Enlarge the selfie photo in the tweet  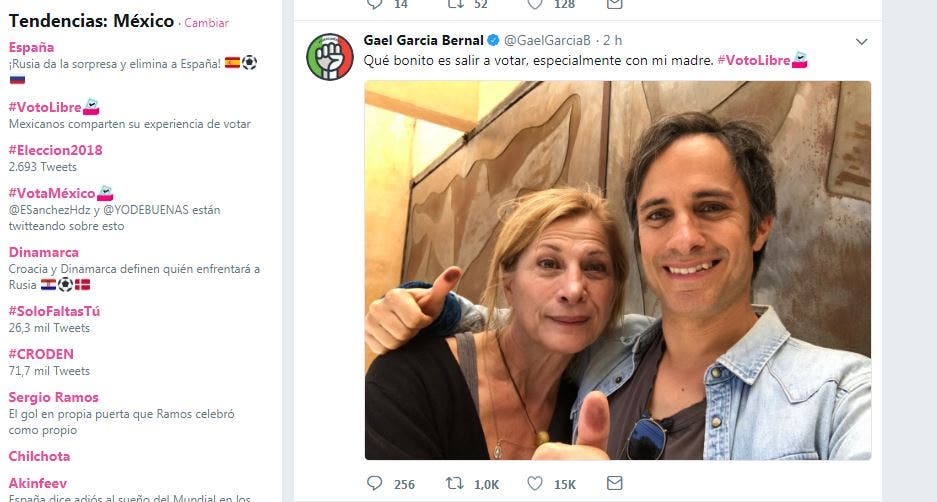click(617, 270)
